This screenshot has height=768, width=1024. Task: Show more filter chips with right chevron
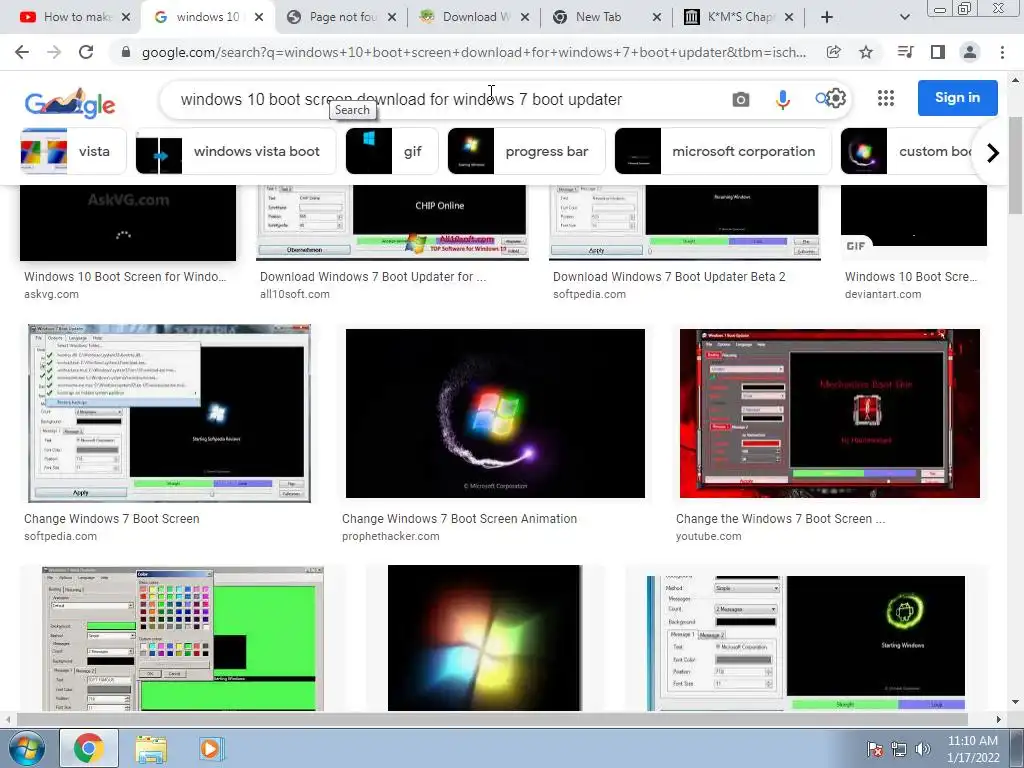tap(993, 153)
